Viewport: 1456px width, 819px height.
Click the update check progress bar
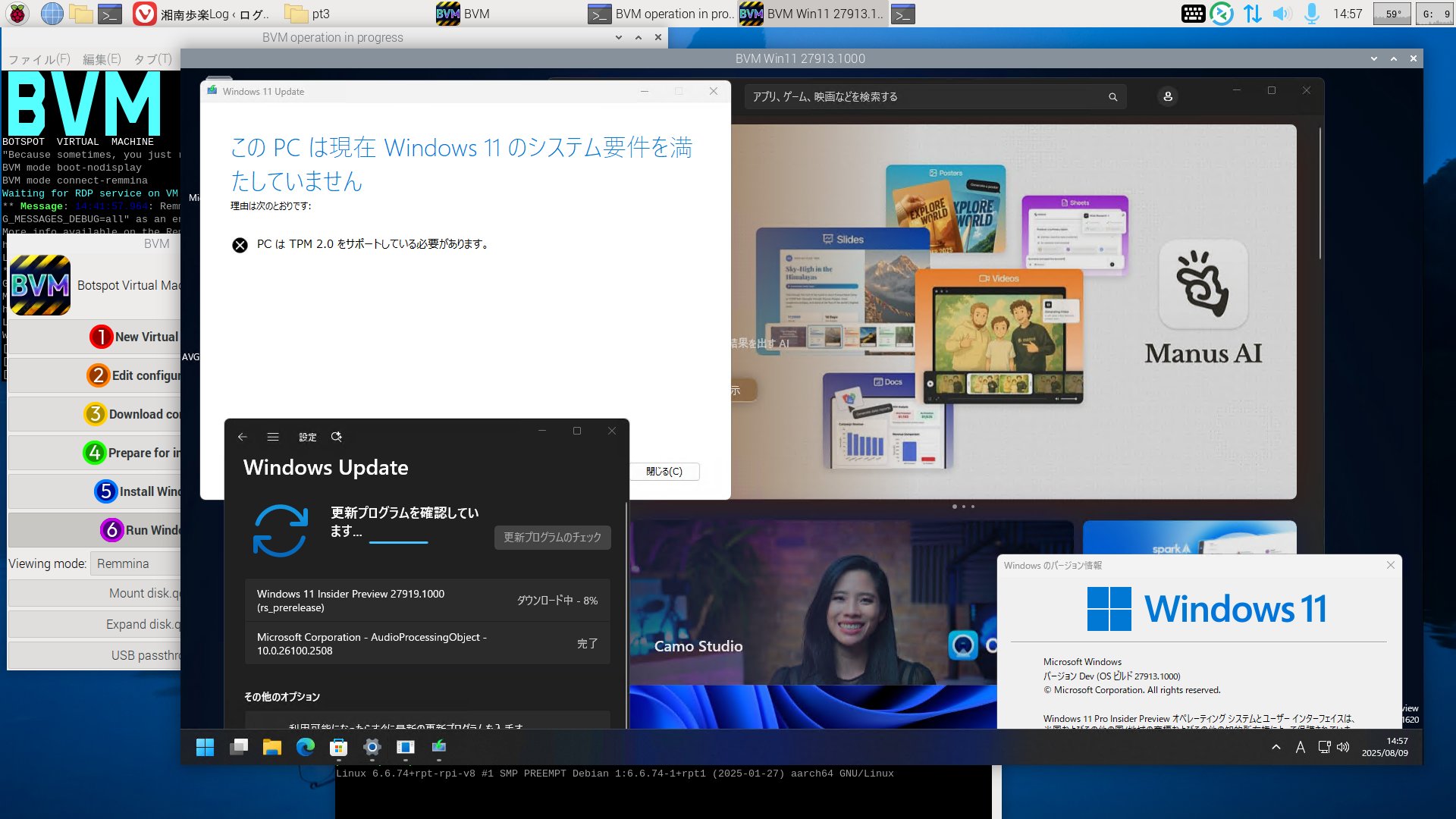pos(399,542)
